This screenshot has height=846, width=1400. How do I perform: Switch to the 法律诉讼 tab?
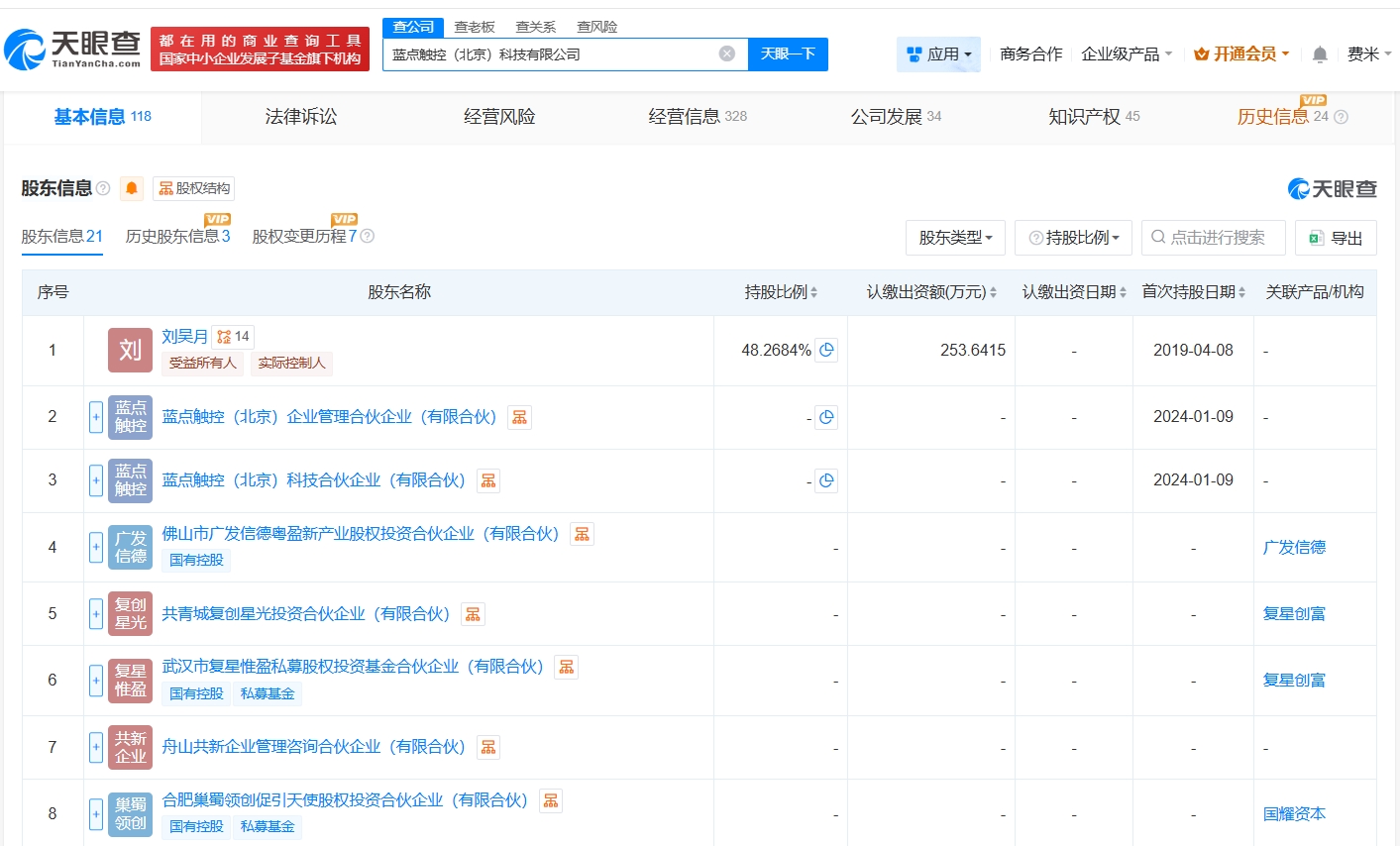pos(301,117)
